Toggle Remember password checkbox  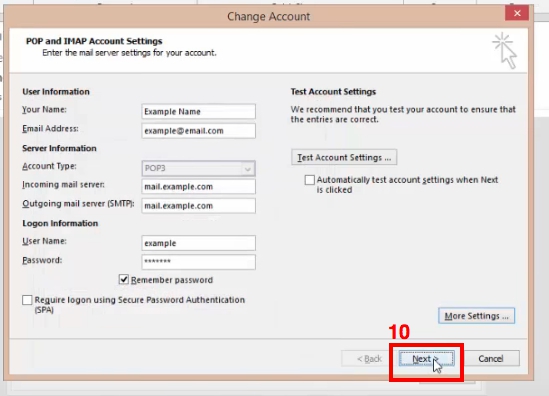pyautogui.click(x=124, y=280)
